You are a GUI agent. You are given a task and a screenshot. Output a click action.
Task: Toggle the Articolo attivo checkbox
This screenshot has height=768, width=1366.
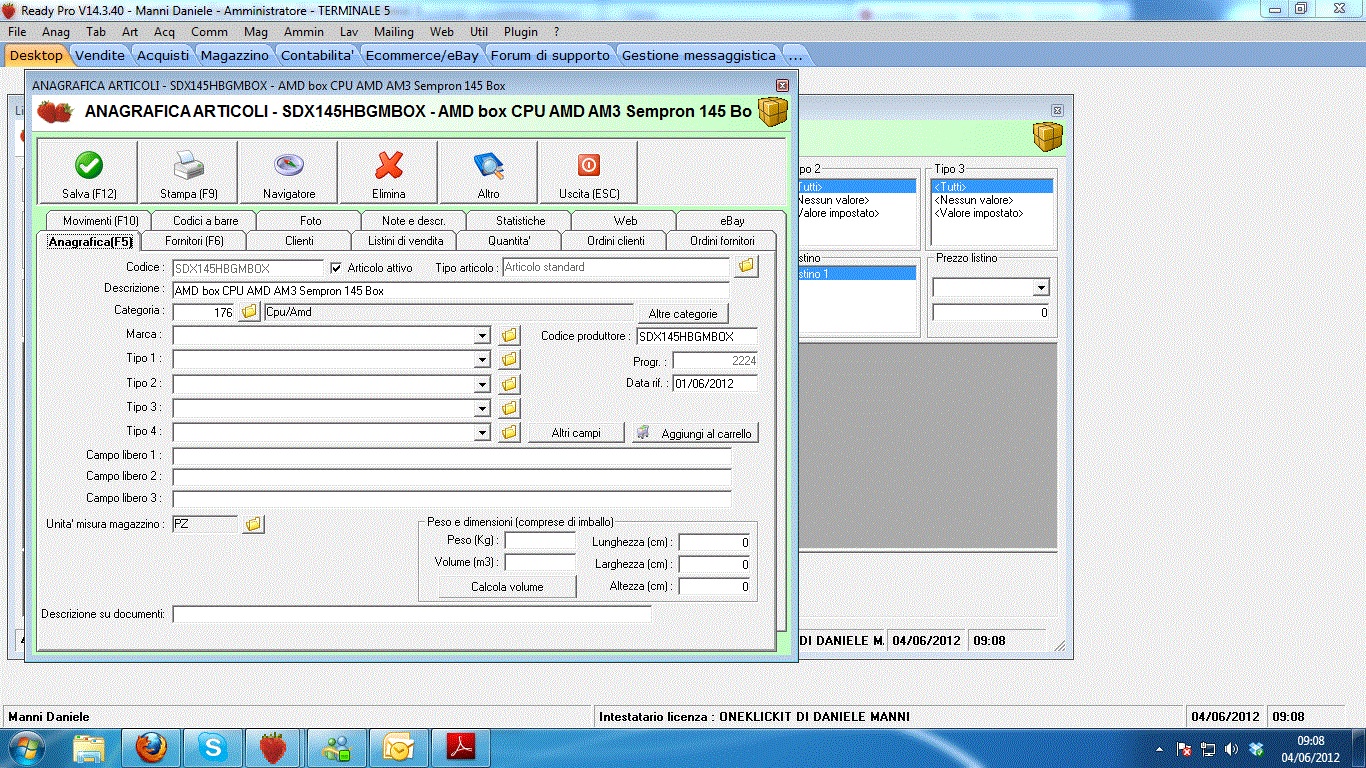click(336, 268)
